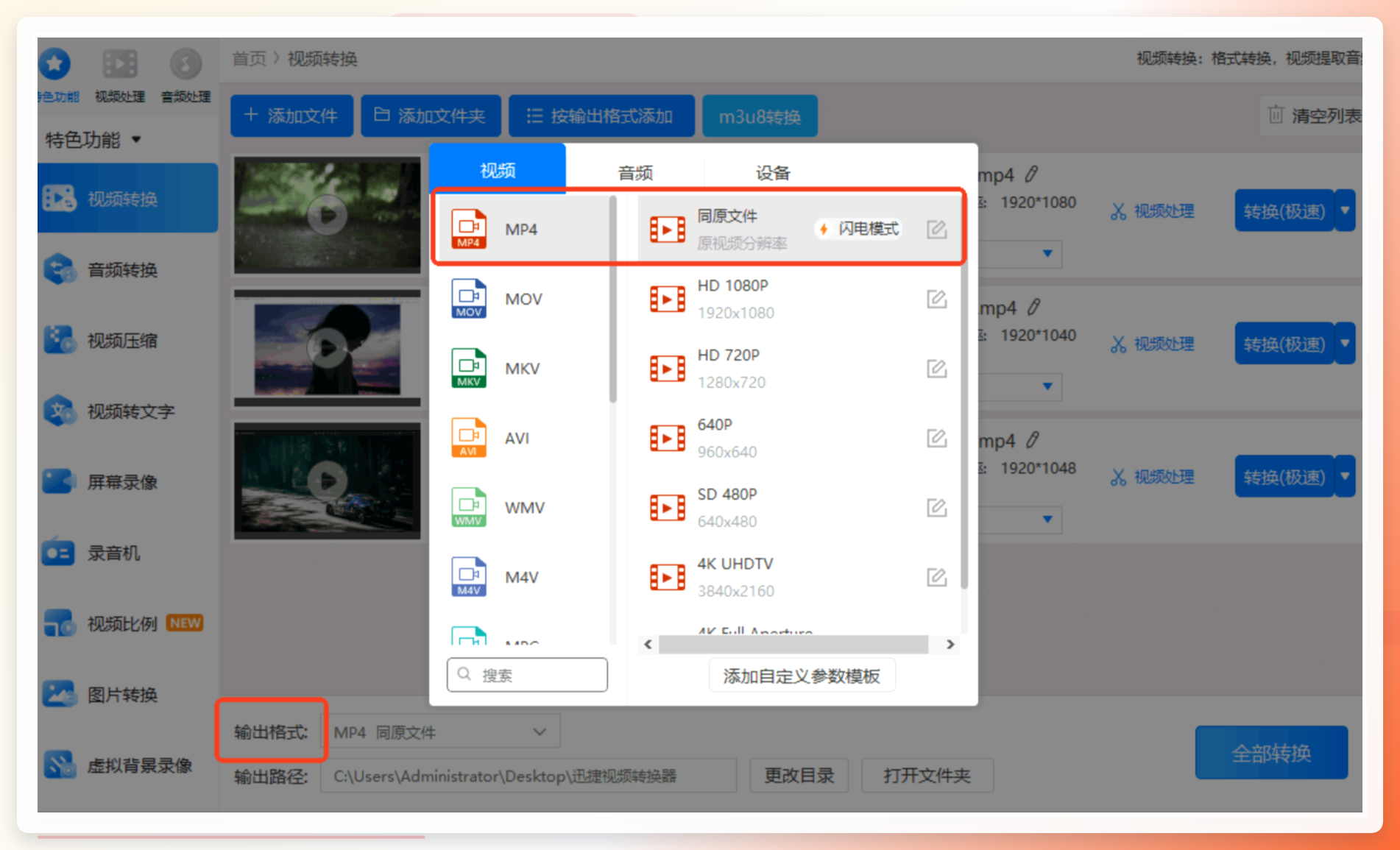Click the 添加文件夹 button
The image size is (1400, 850).
tap(431, 116)
